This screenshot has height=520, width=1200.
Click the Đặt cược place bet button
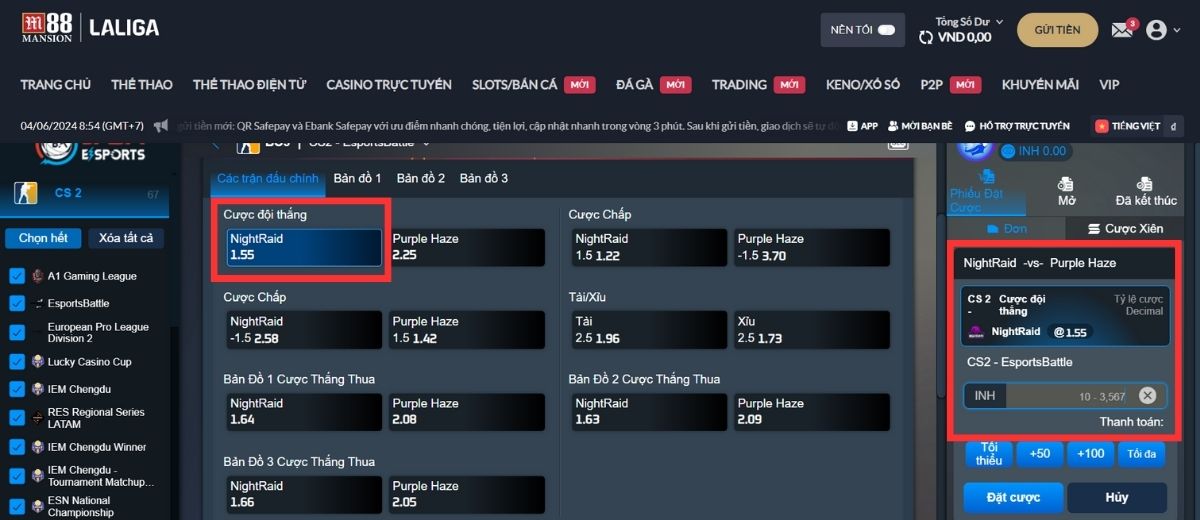[1013, 497]
